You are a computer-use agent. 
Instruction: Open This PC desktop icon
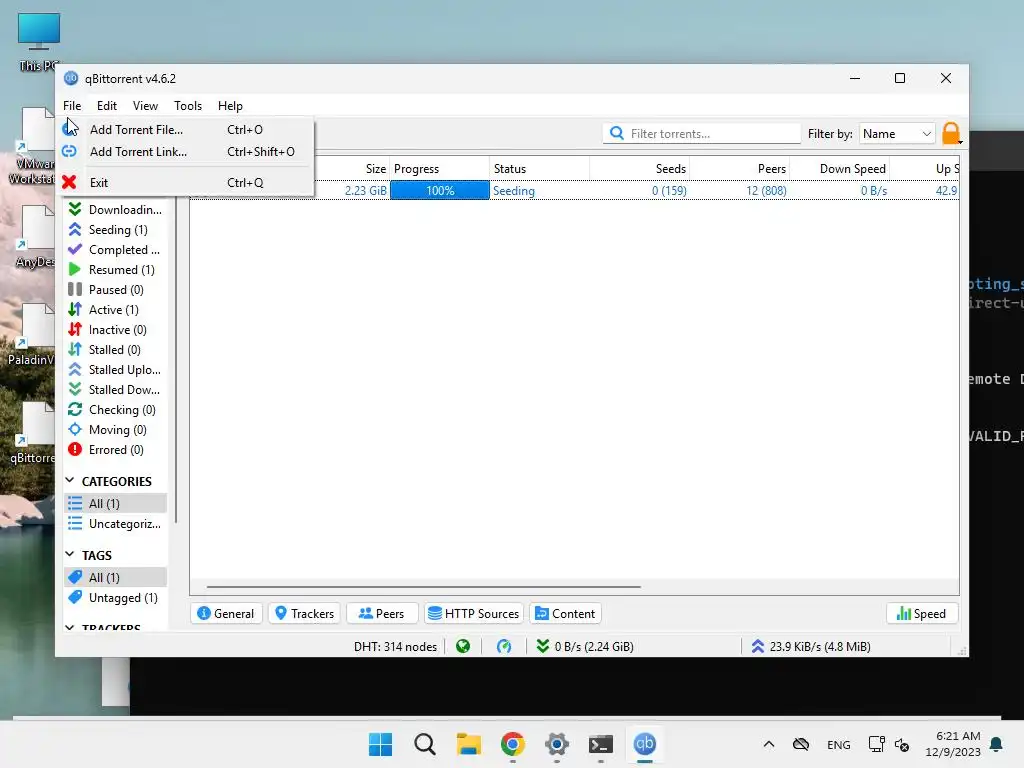click(x=39, y=41)
